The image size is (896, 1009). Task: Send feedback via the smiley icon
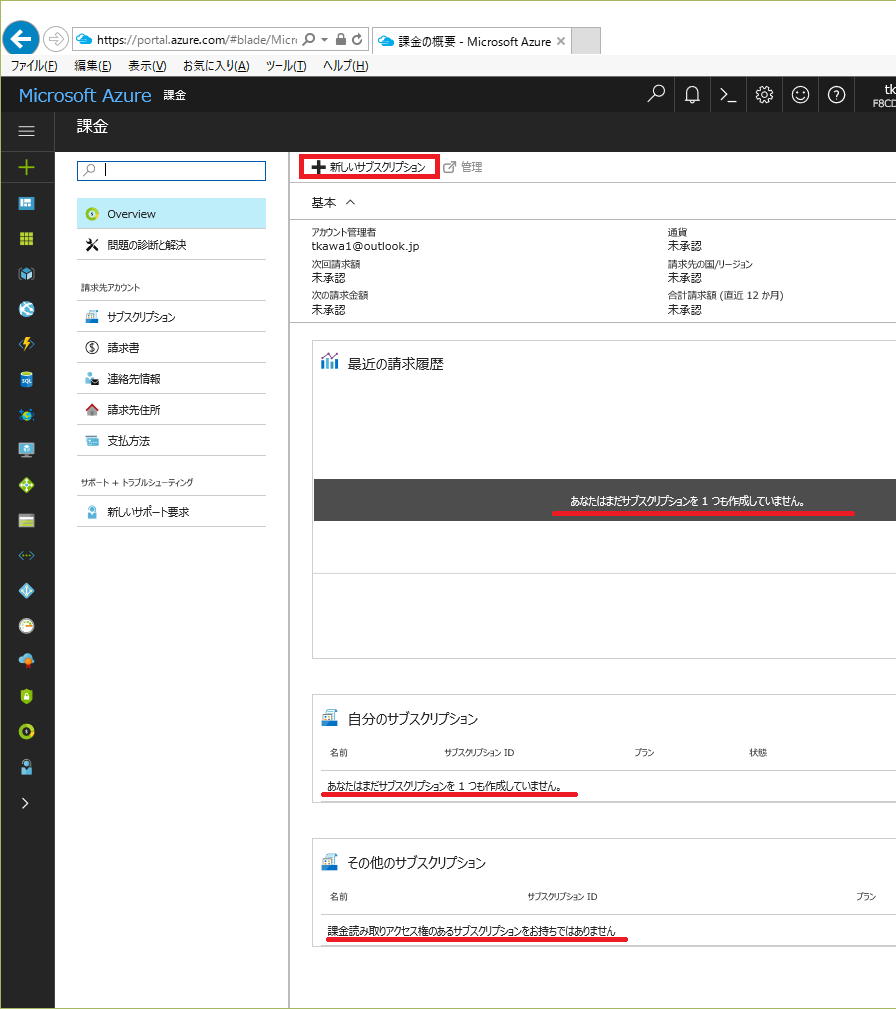(x=800, y=95)
